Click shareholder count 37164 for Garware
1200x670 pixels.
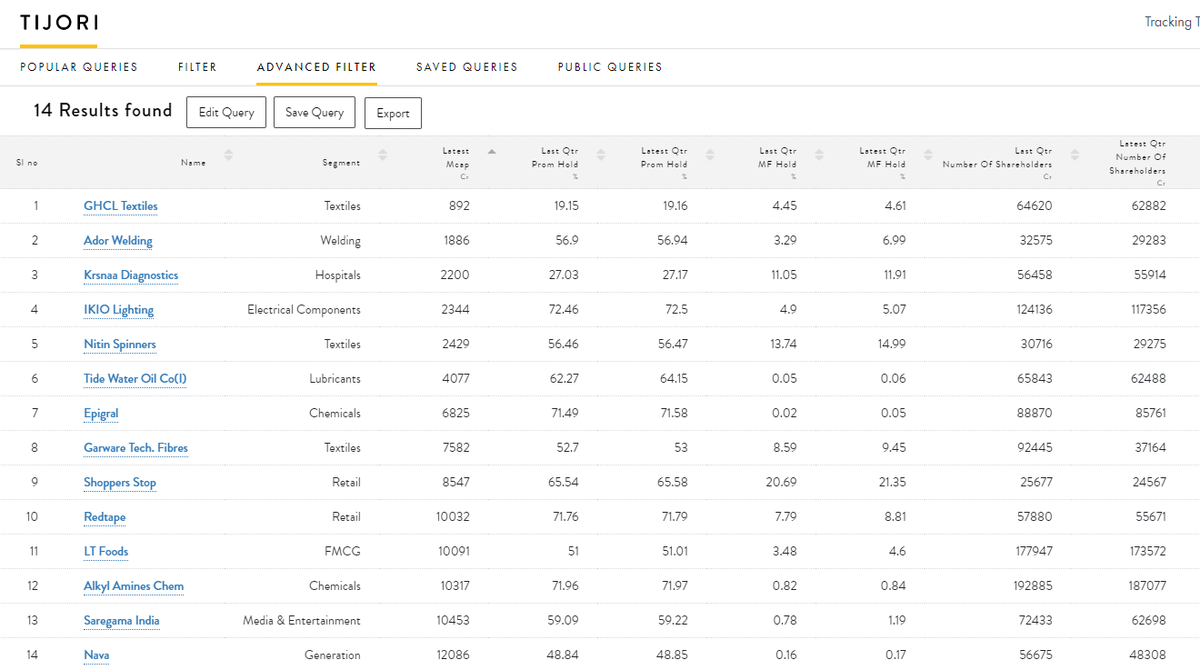pos(1149,448)
